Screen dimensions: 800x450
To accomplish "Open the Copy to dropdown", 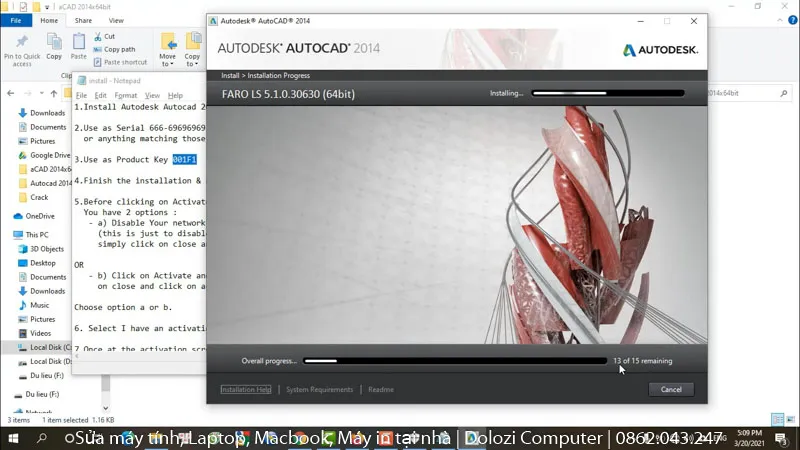I will [x=192, y=50].
